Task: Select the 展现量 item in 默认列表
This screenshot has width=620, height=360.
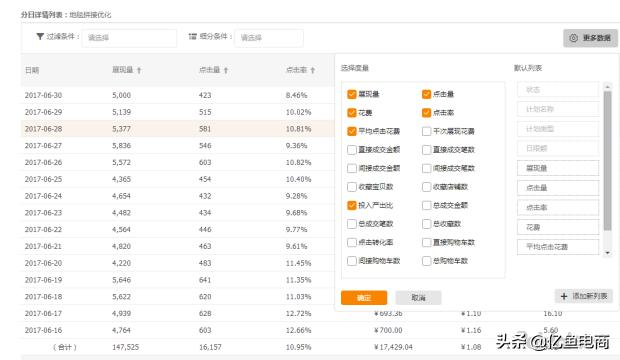Action: pos(558,168)
